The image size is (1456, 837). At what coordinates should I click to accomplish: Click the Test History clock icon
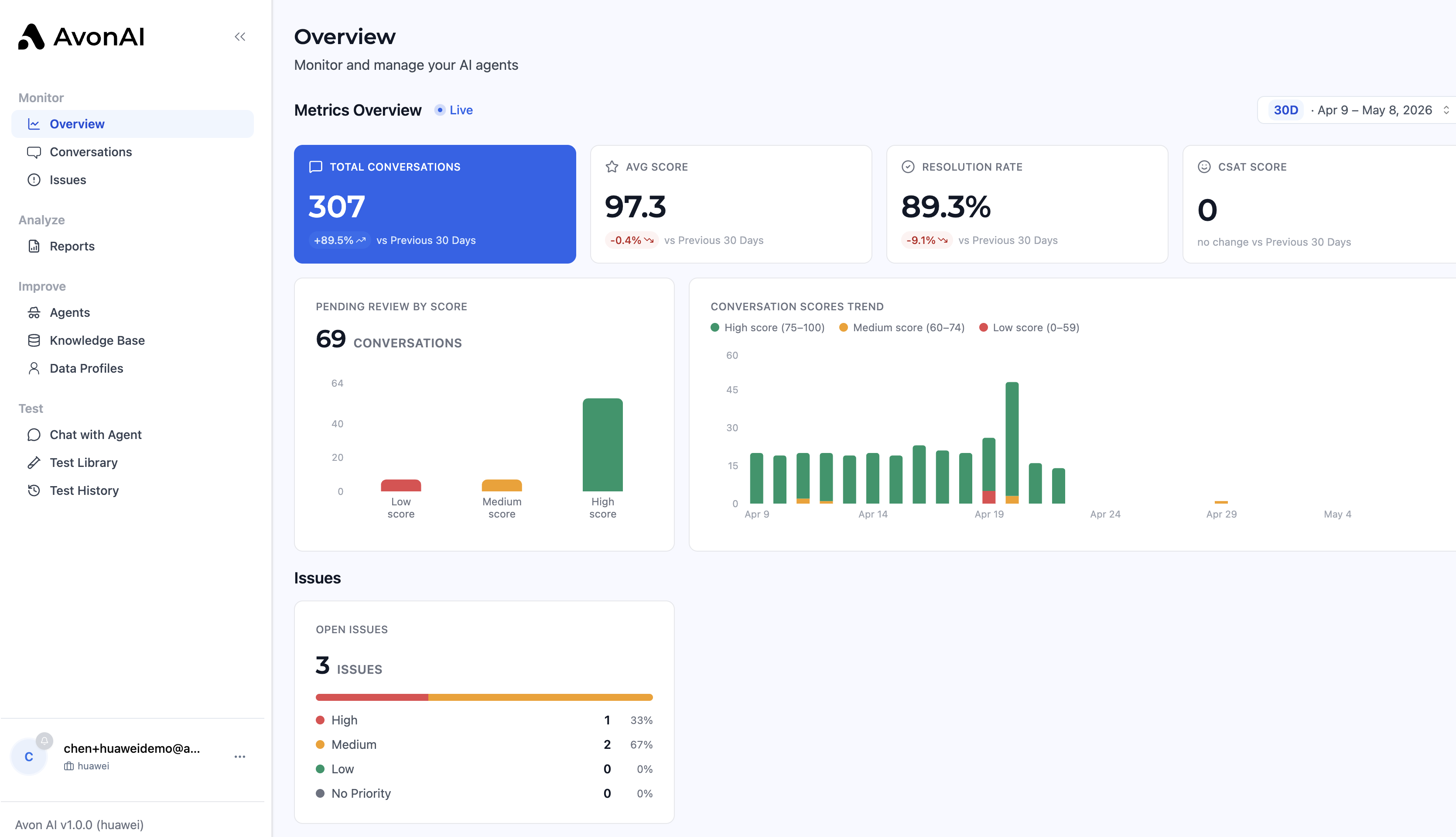pos(34,491)
